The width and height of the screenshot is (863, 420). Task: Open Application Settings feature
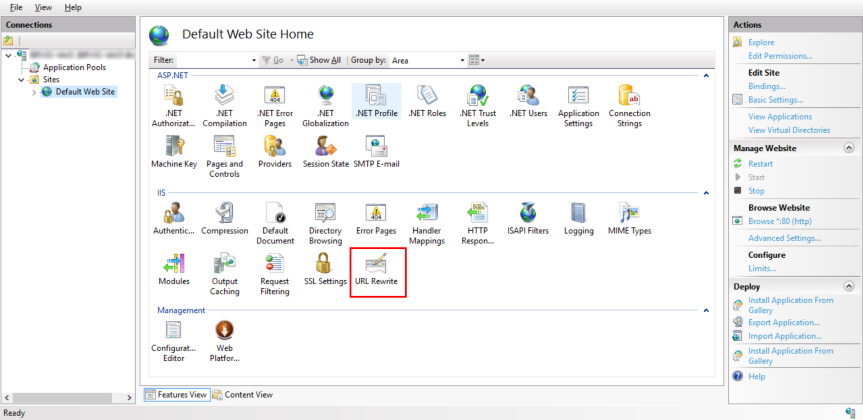pyautogui.click(x=578, y=106)
